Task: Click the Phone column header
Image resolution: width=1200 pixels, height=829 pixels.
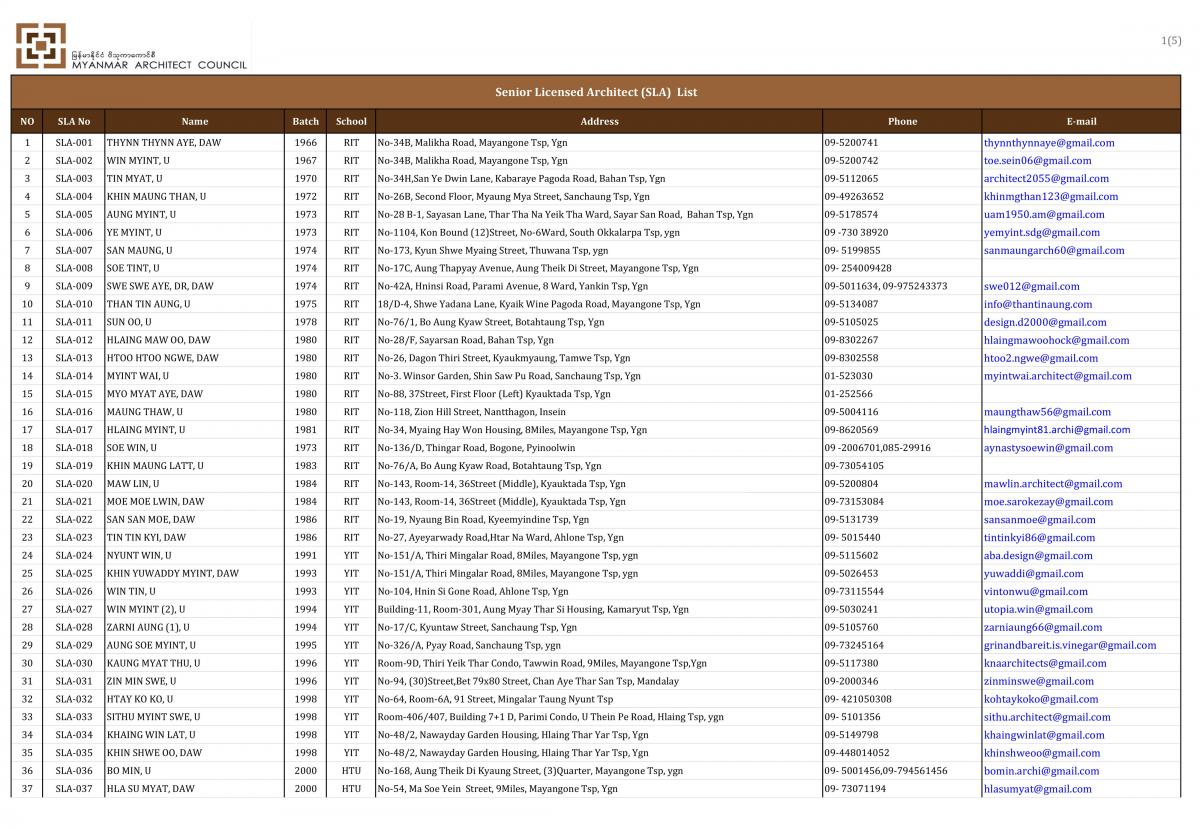Action: coord(902,122)
